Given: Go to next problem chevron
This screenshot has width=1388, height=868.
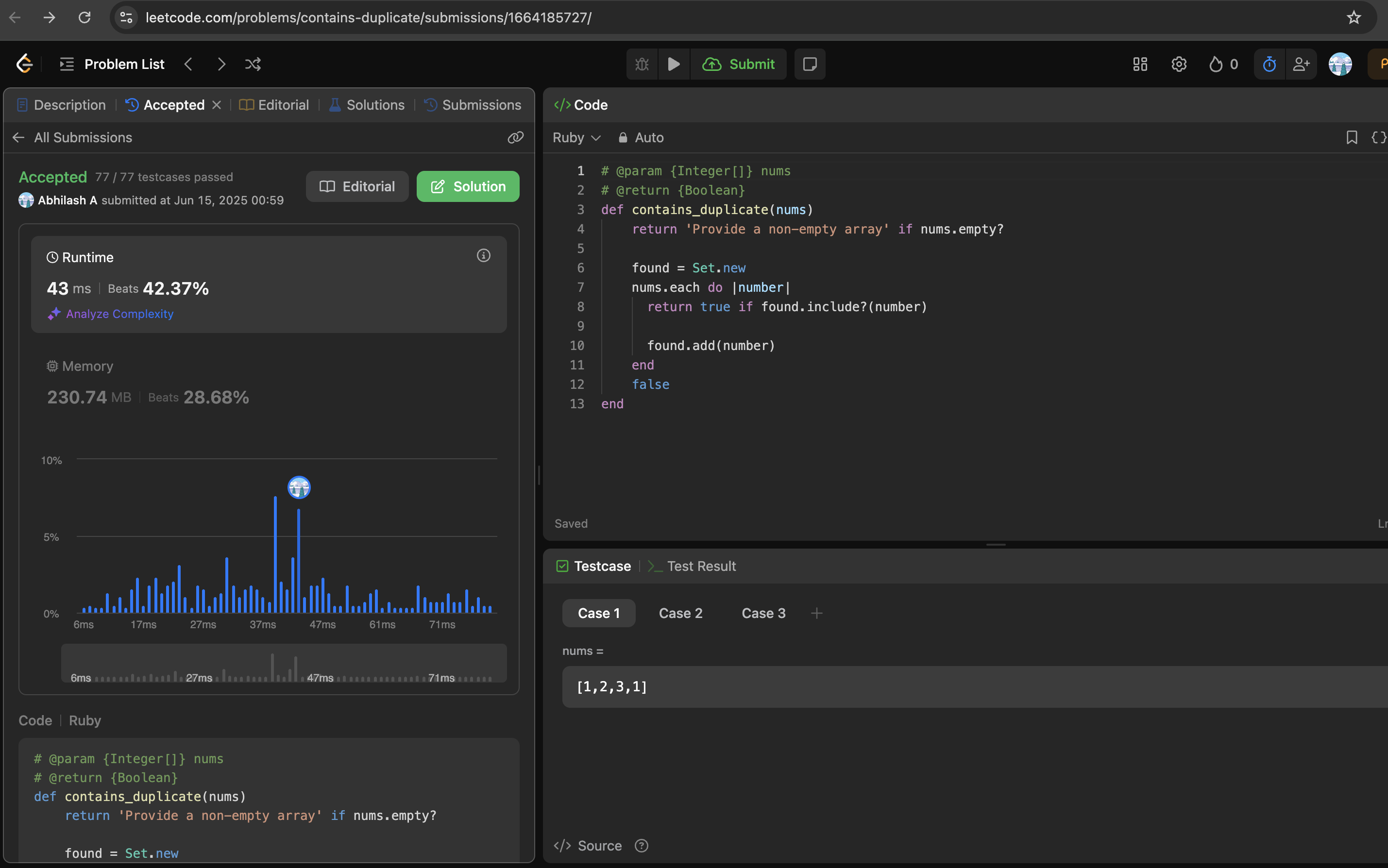Looking at the screenshot, I should (x=221, y=64).
